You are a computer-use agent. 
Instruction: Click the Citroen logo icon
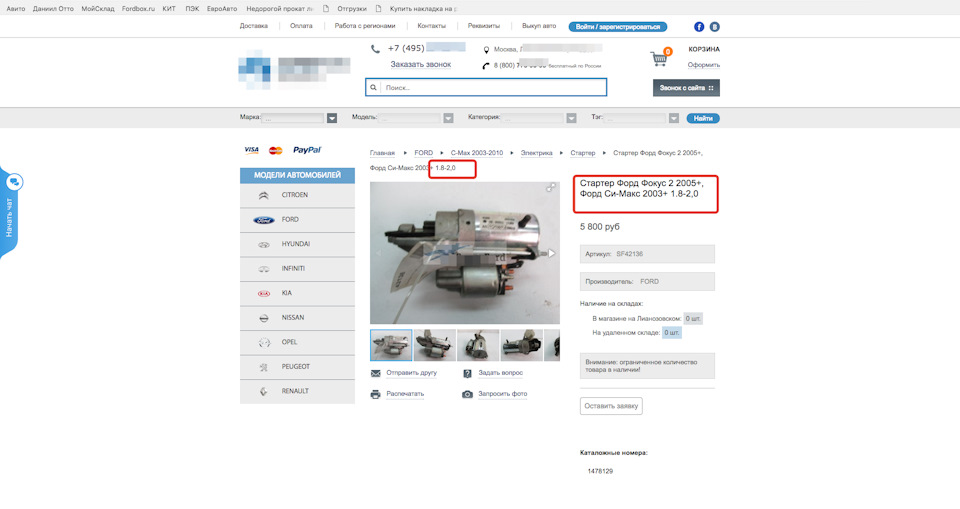pyautogui.click(x=263, y=195)
